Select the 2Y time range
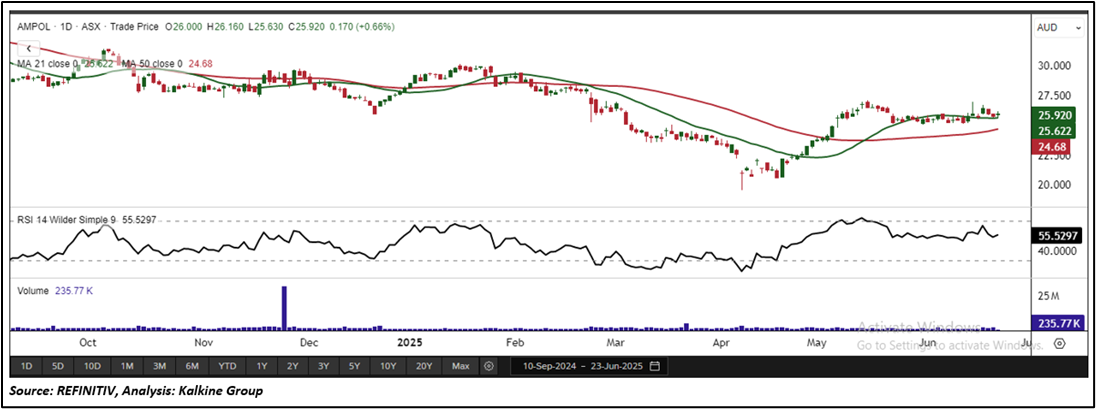 (292, 366)
